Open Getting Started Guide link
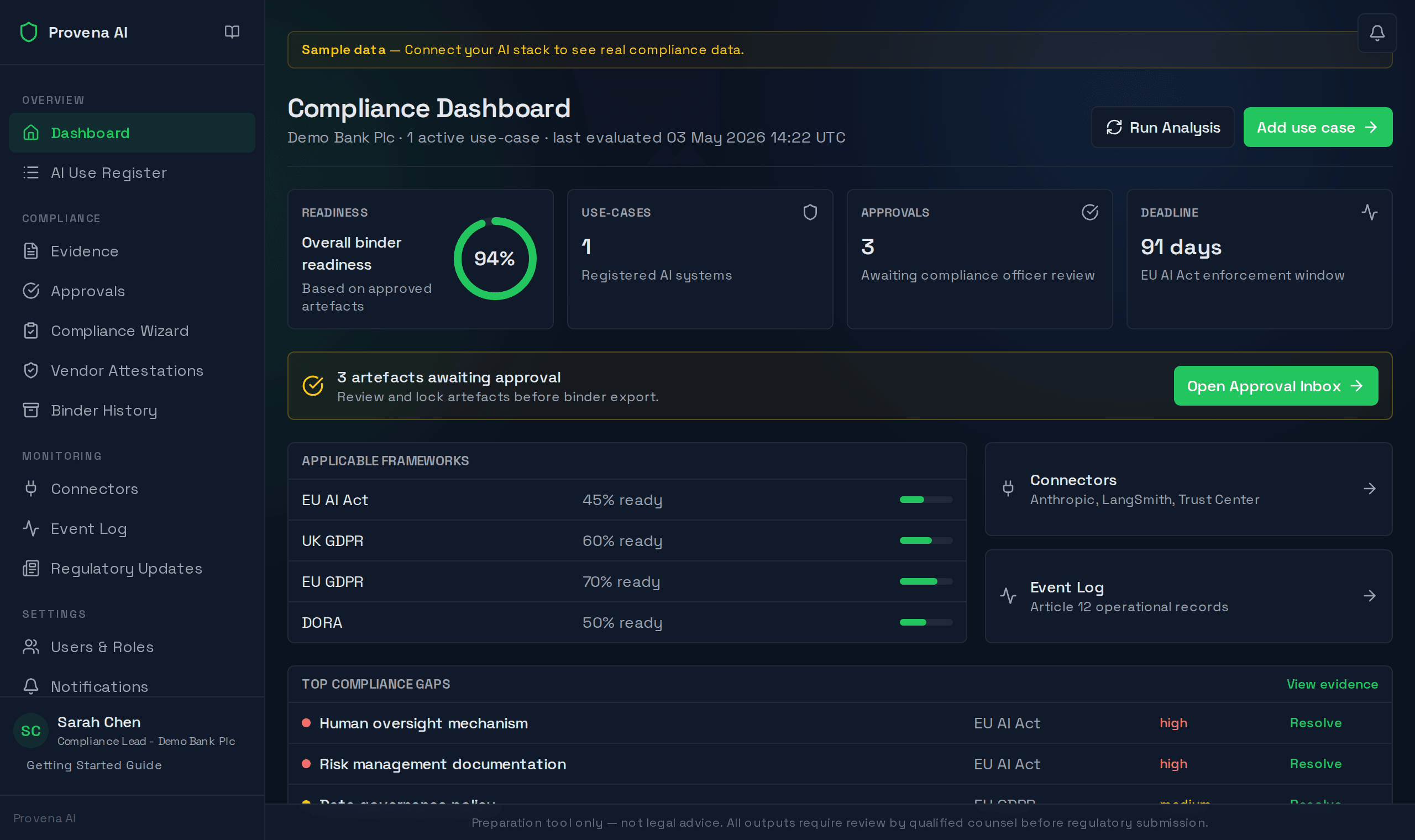 tap(94, 765)
